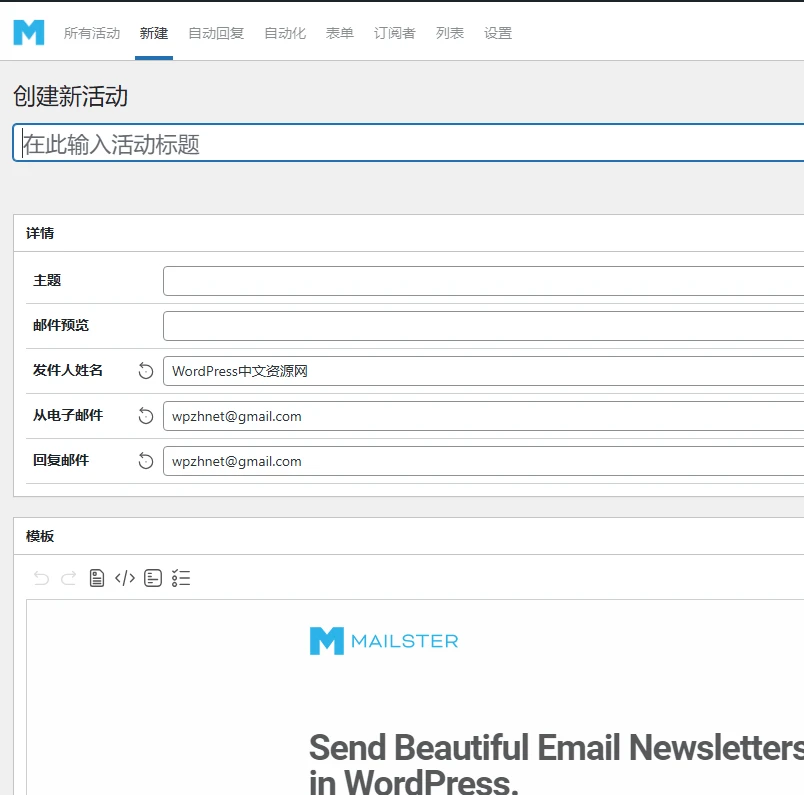
Task: Open the template file icon in the editor toolbar
Action: [x=96, y=577]
